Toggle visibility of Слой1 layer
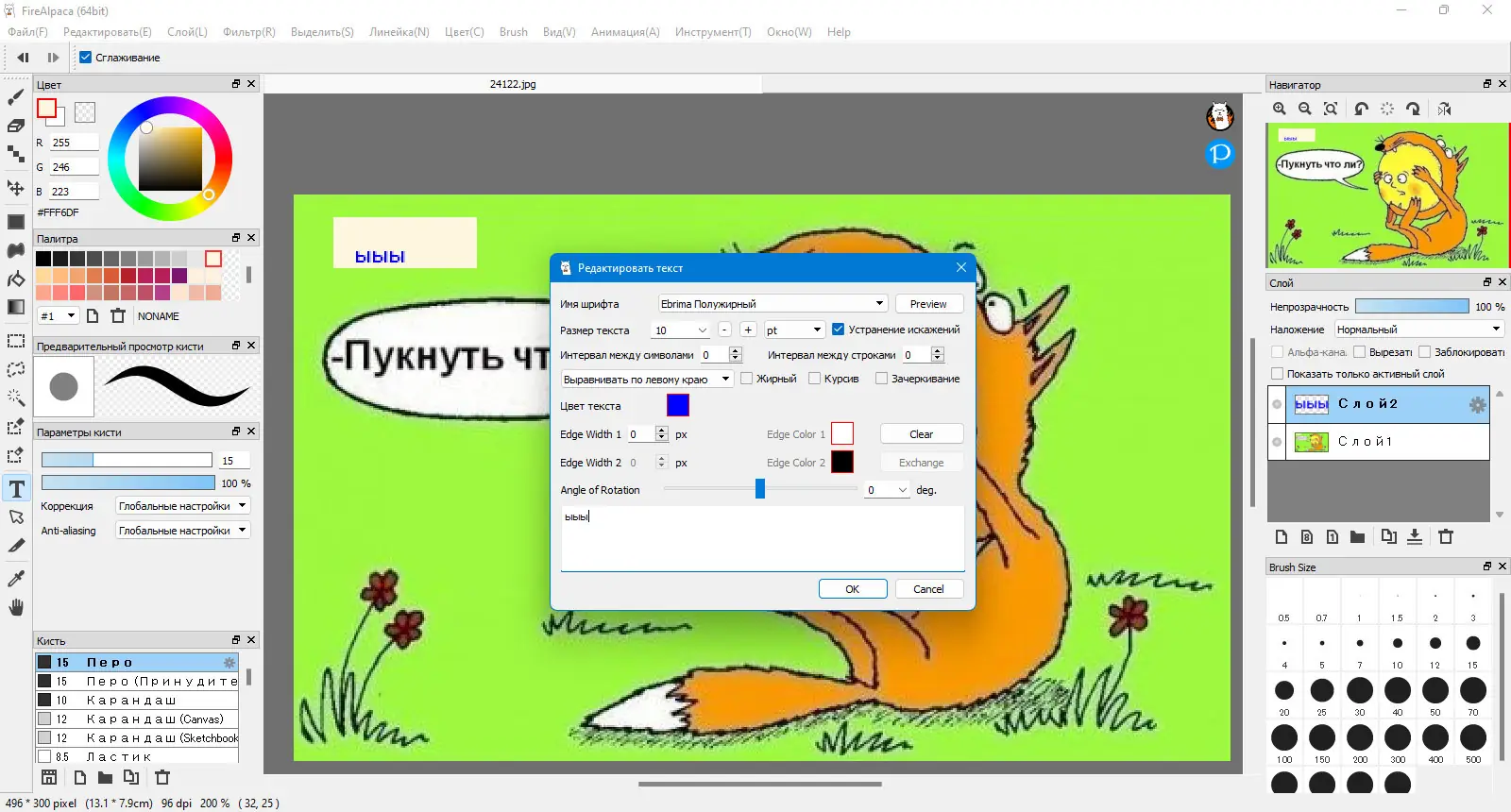Viewport: 1511px width, 812px height. click(1277, 442)
